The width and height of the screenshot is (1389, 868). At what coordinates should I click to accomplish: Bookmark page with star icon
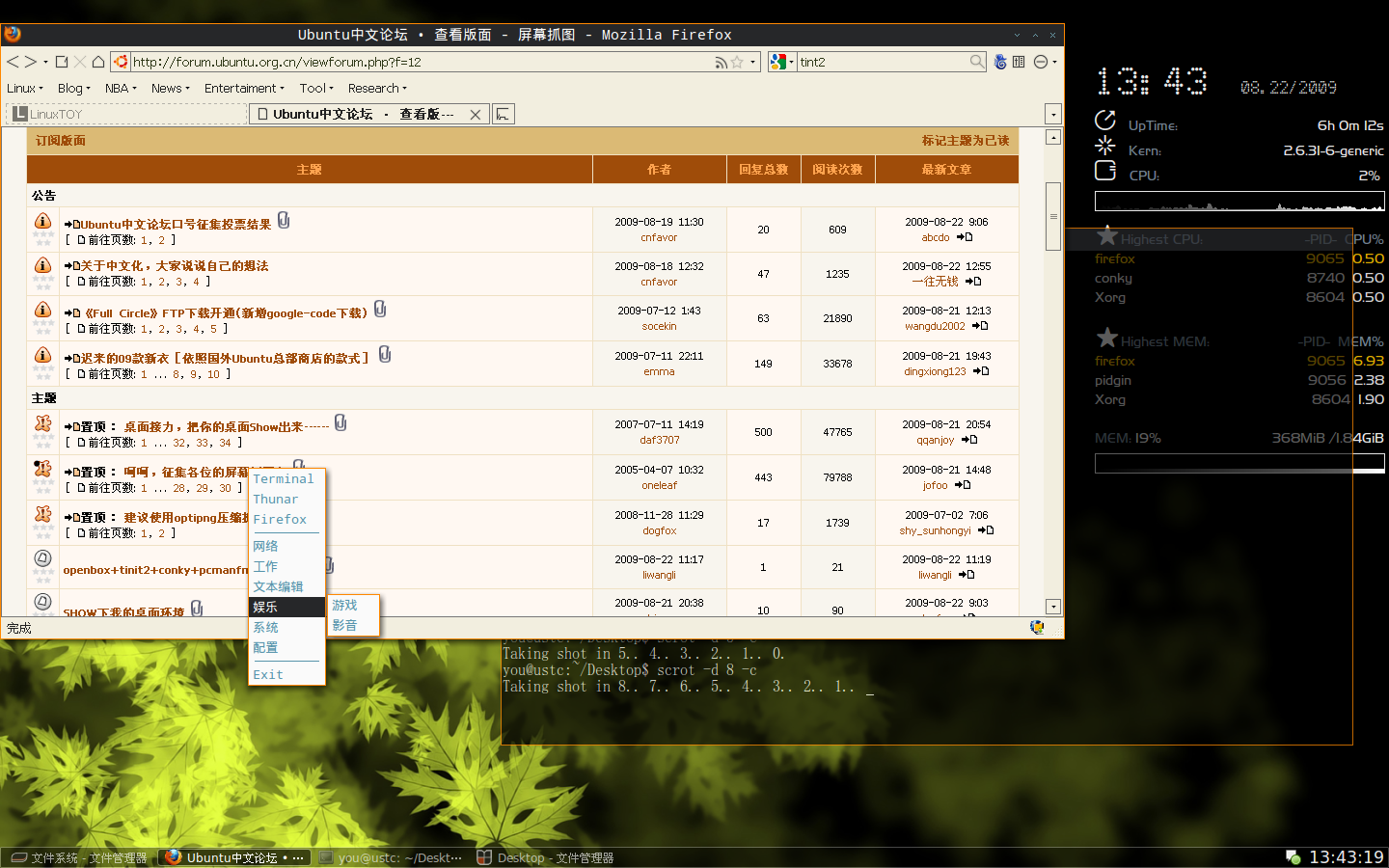click(737, 62)
